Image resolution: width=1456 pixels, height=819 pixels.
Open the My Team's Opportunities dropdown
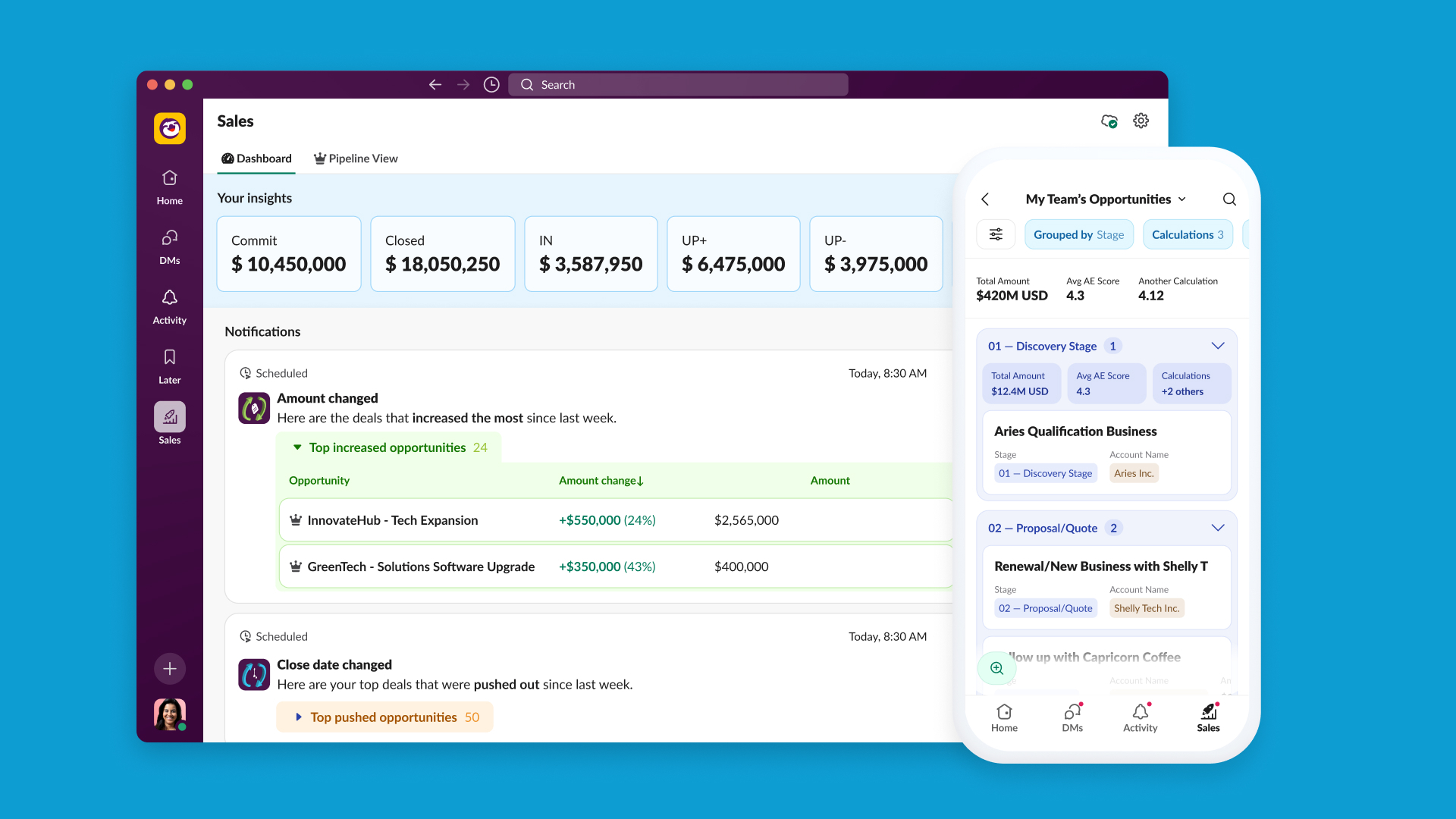[1182, 199]
